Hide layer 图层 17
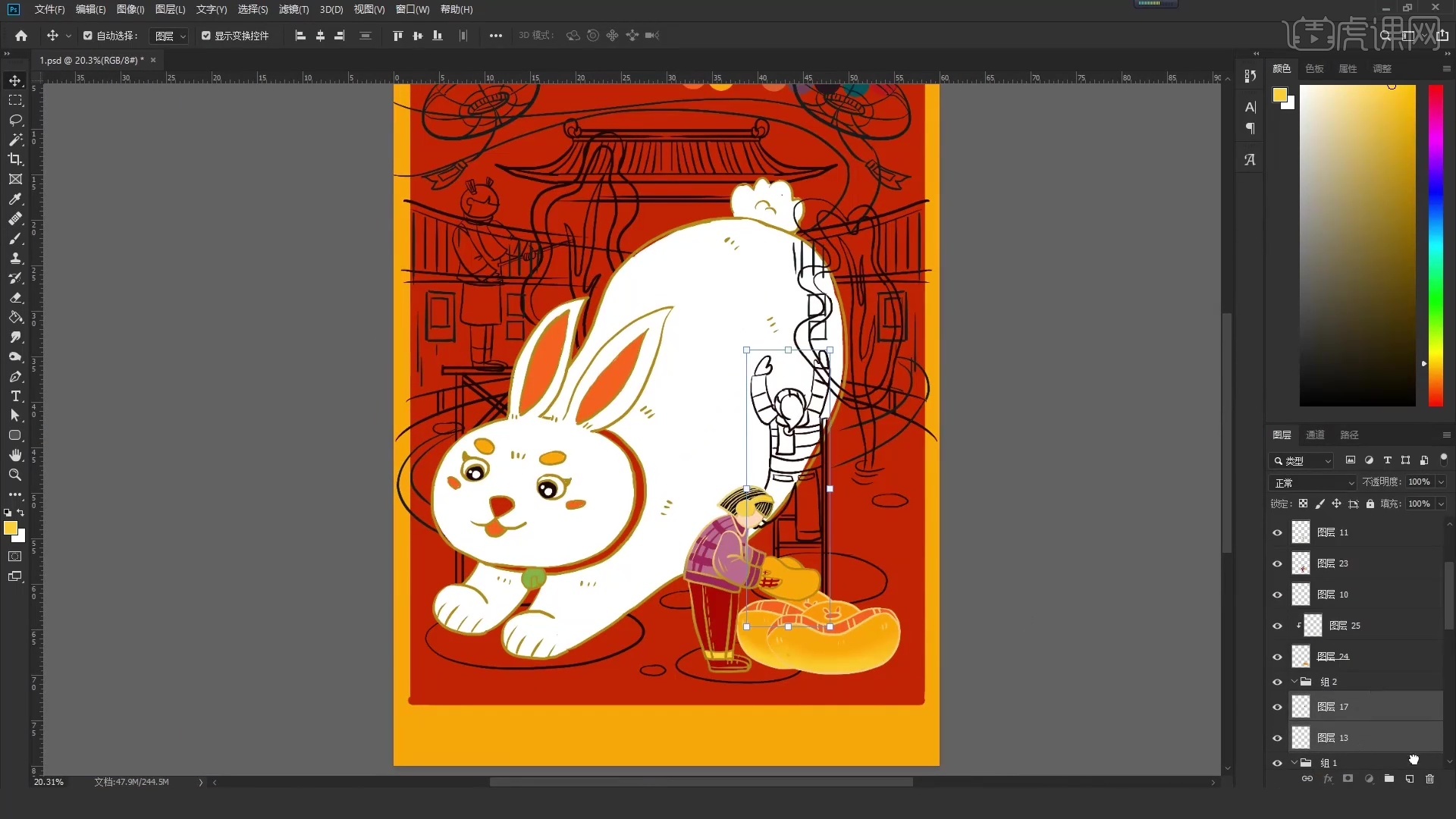 [1277, 707]
